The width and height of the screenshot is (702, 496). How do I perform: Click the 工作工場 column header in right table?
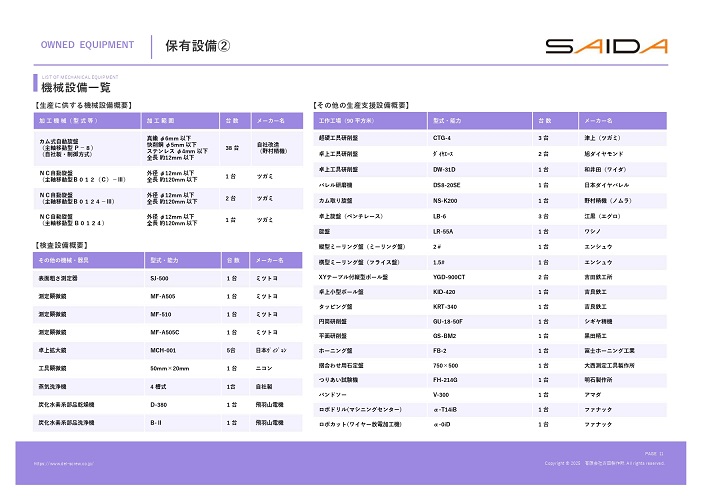343,119
